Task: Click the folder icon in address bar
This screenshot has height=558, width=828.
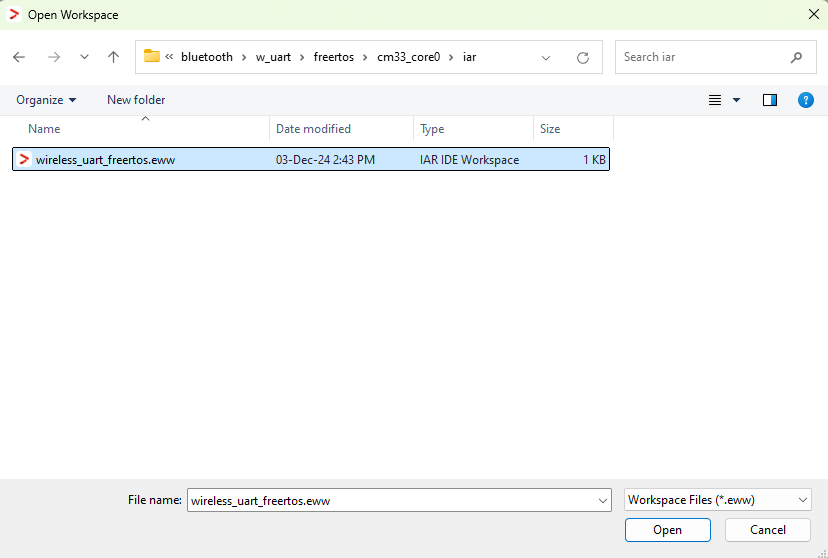Action: [x=152, y=57]
